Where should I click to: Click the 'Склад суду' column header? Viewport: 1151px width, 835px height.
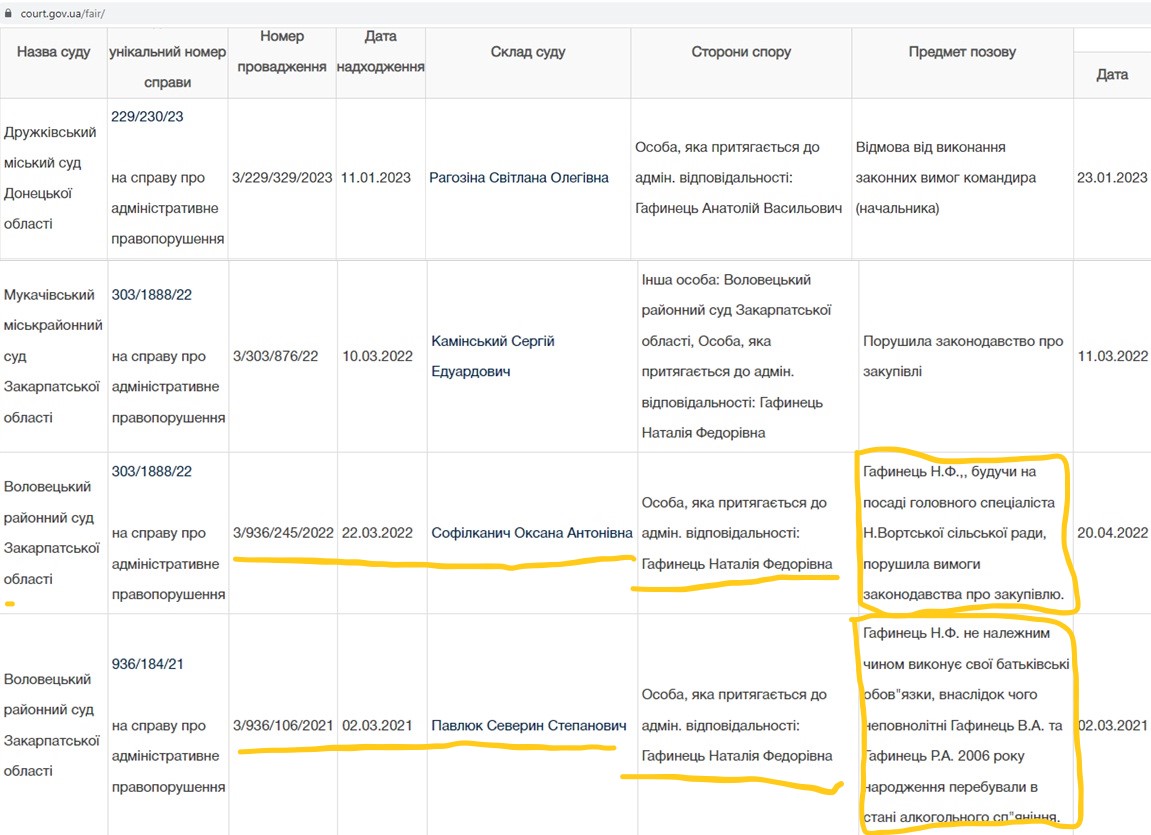coord(528,52)
